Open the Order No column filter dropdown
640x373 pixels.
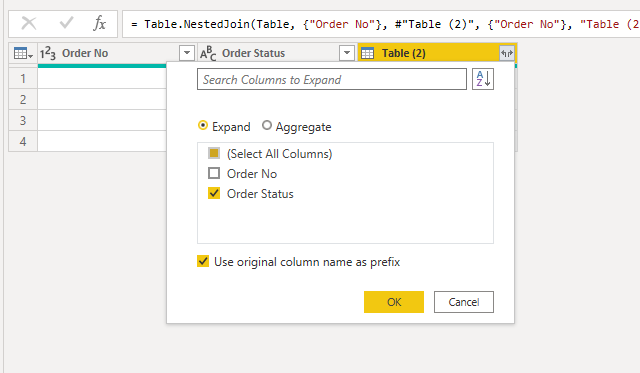[187, 53]
